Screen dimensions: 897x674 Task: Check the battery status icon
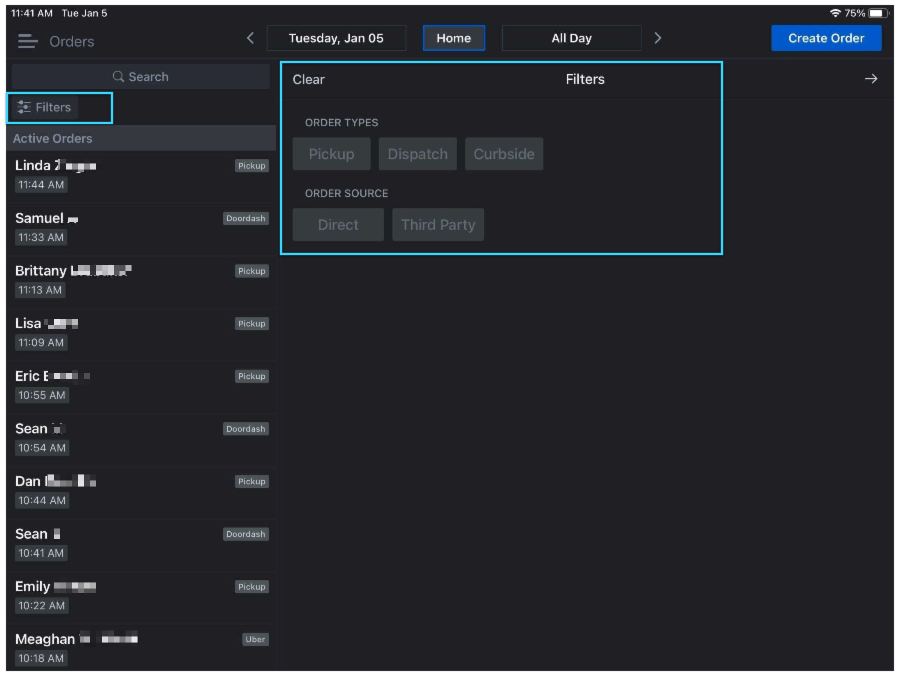(x=878, y=13)
